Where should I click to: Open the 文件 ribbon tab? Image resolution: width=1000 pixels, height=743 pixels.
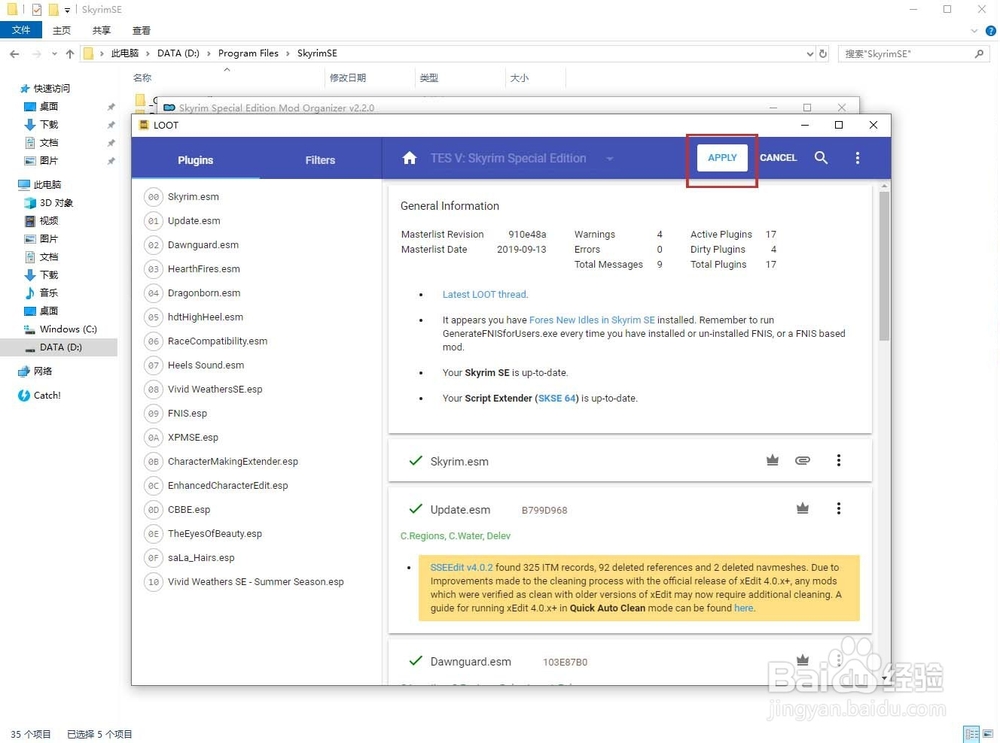[x=21, y=30]
